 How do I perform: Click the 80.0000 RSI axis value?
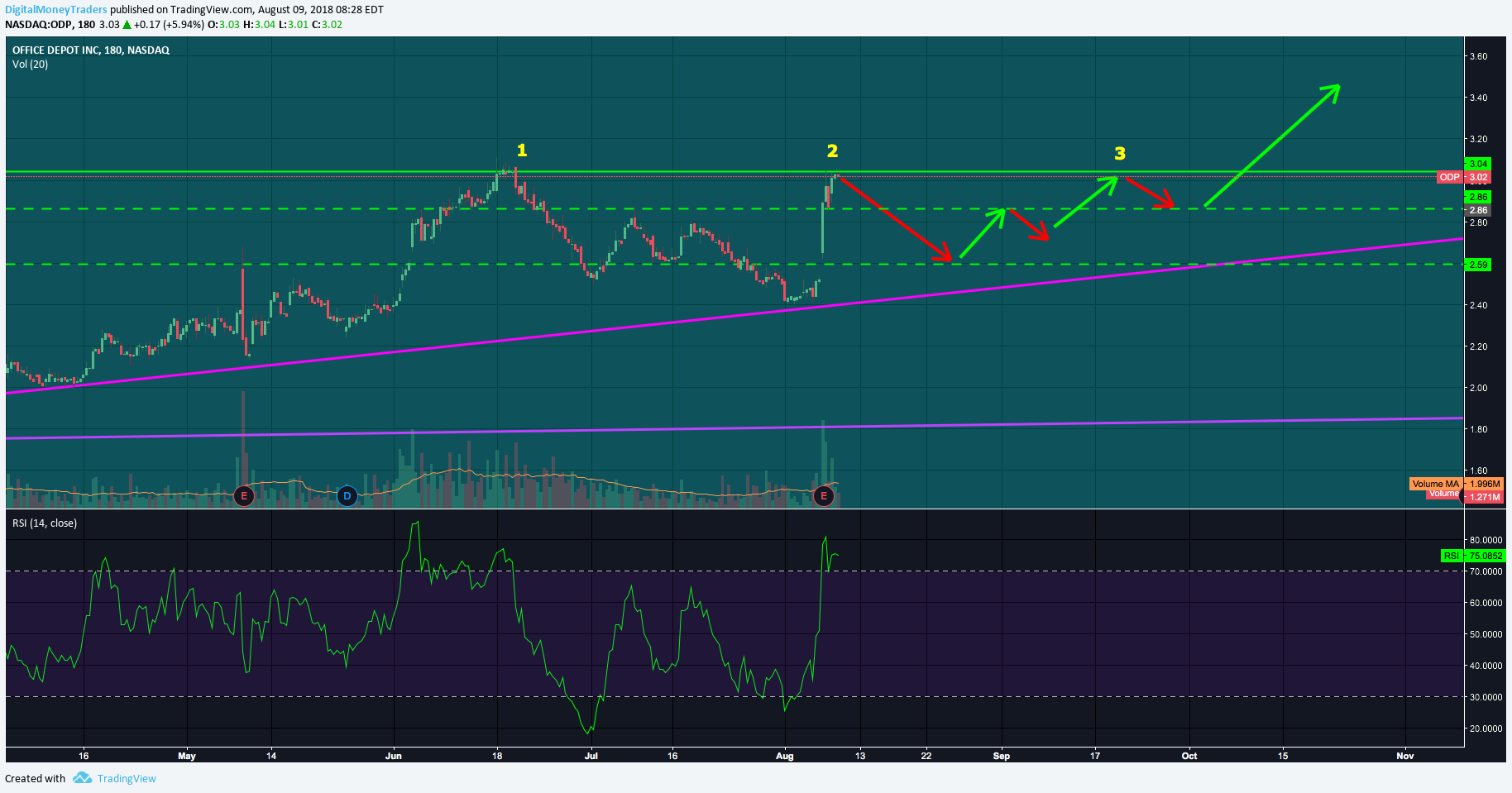(1486, 540)
